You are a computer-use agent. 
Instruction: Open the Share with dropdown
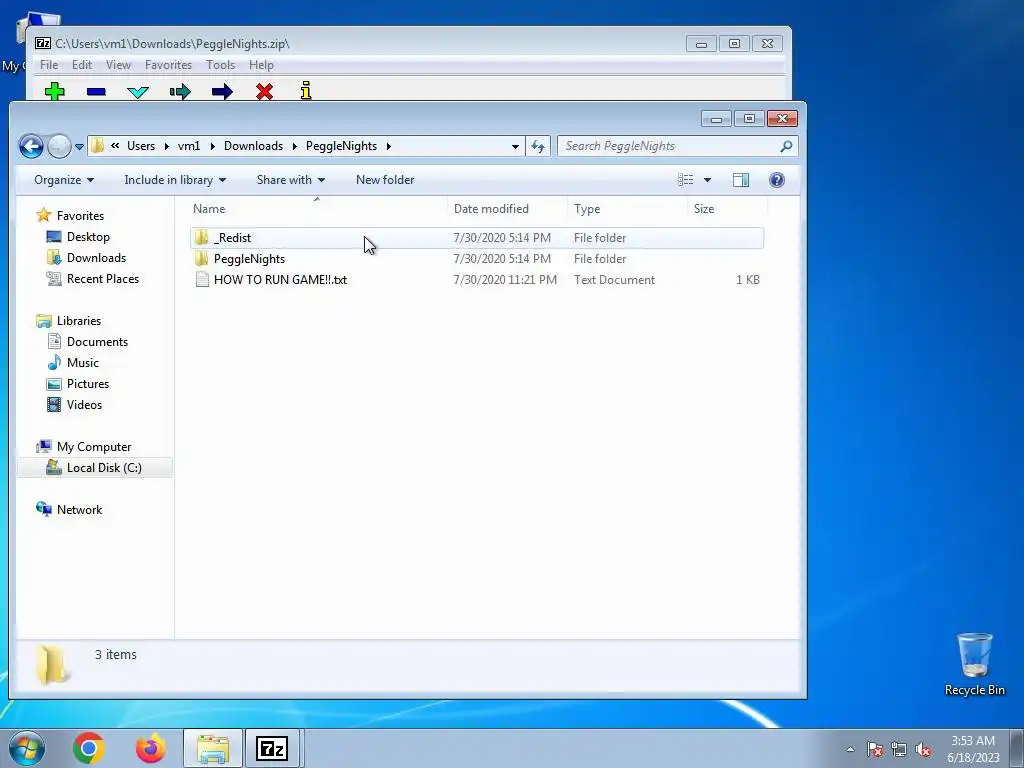point(291,180)
